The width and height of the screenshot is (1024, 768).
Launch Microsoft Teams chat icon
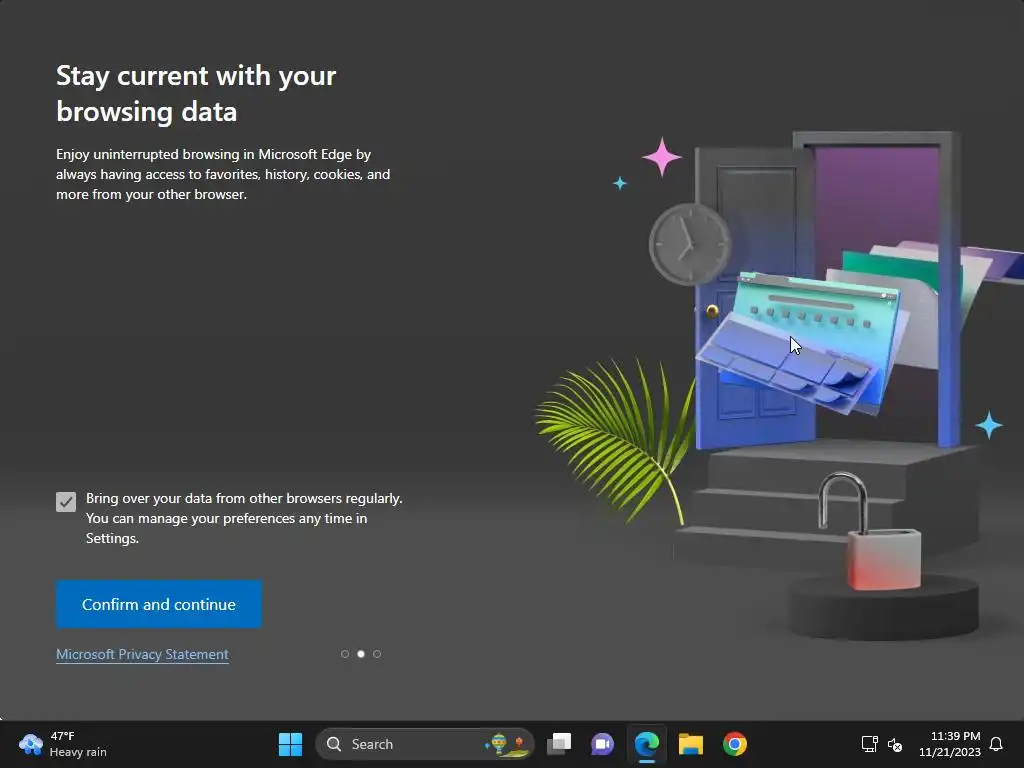(x=603, y=744)
